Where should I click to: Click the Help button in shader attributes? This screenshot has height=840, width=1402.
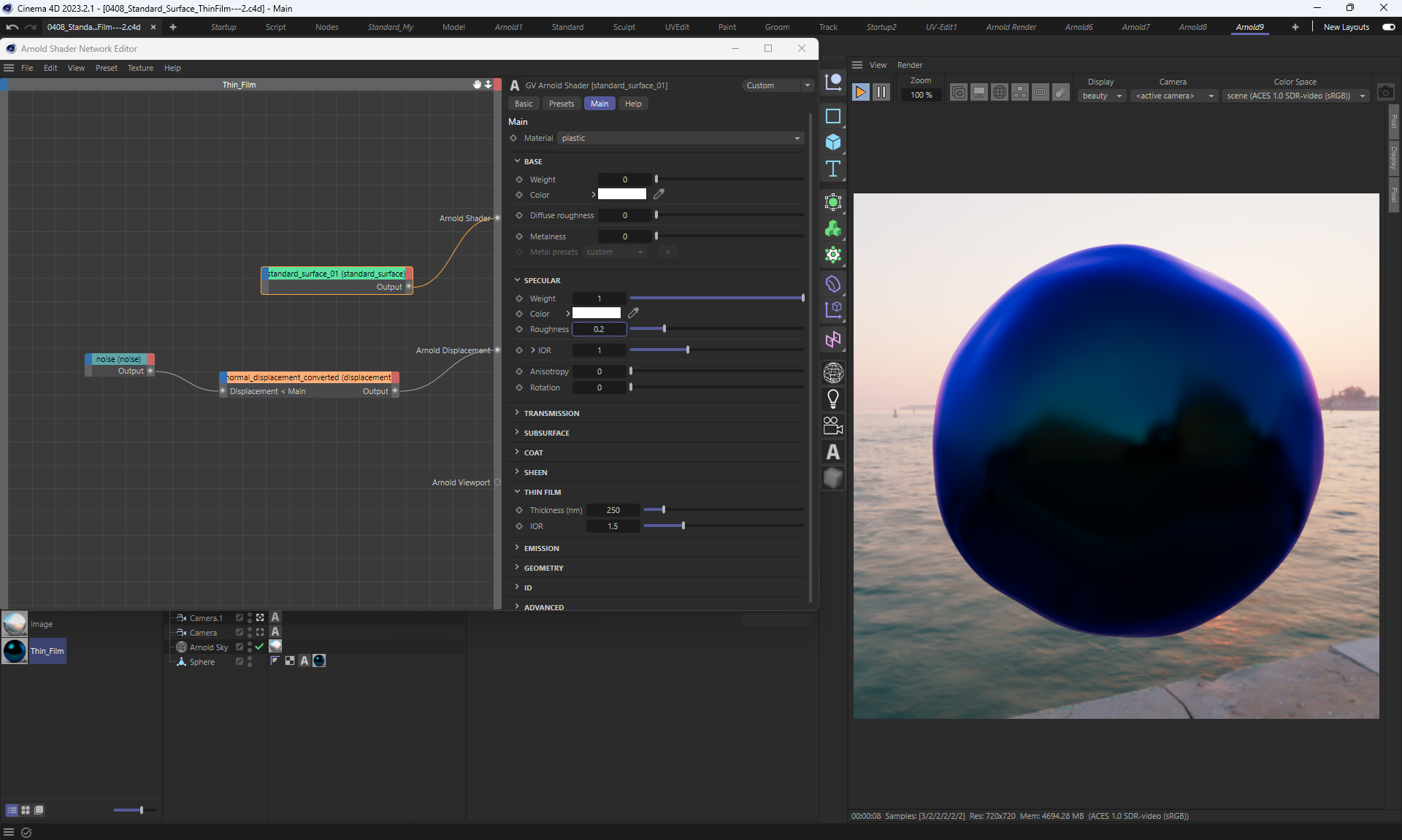pyautogui.click(x=632, y=104)
